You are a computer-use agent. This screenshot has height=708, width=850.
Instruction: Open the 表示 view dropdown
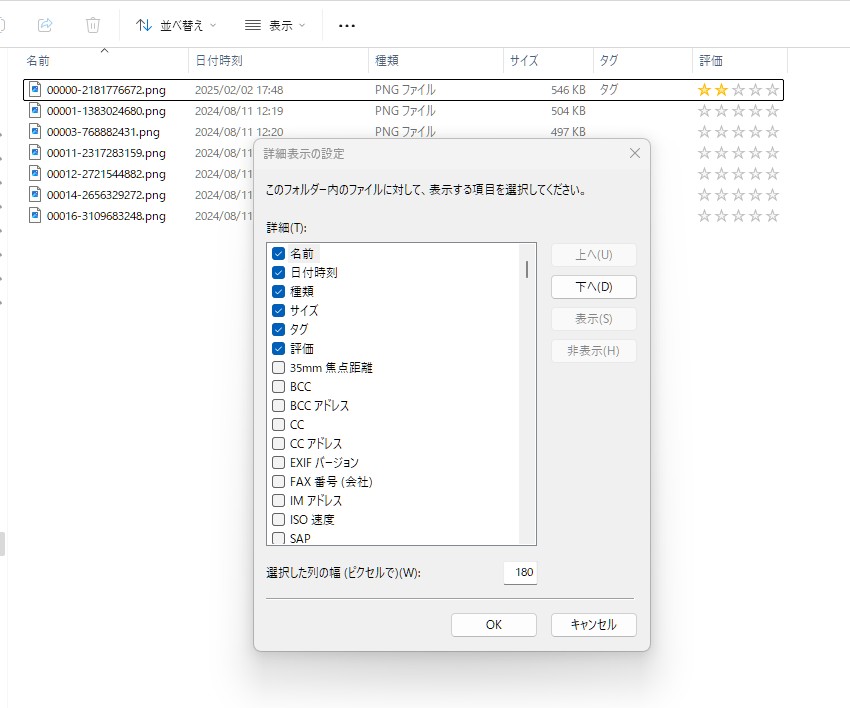click(x=275, y=25)
